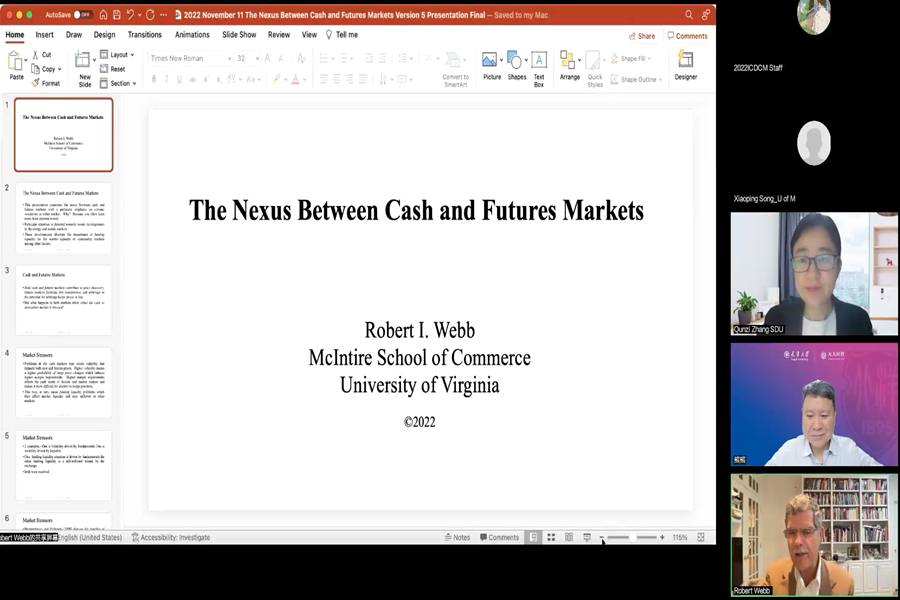The image size is (900, 600).
Task: Click the Arrange icon
Action: click(x=569, y=64)
